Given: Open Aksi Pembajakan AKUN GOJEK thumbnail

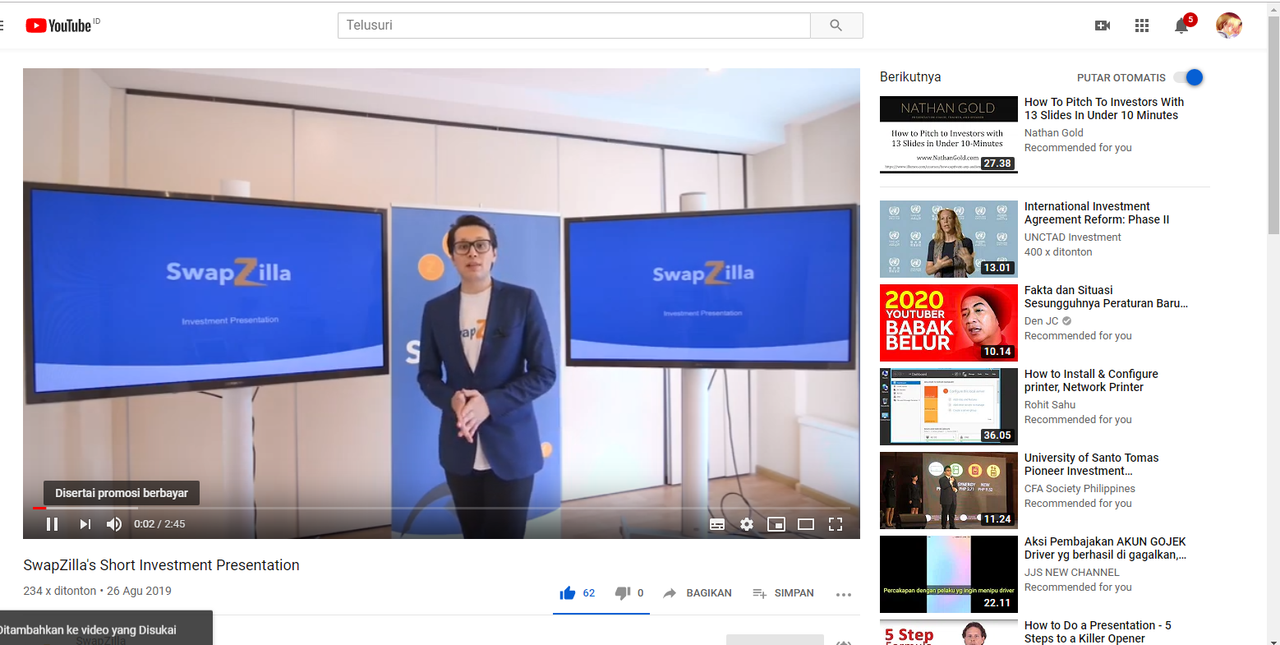Looking at the screenshot, I should pyautogui.click(x=949, y=575).
